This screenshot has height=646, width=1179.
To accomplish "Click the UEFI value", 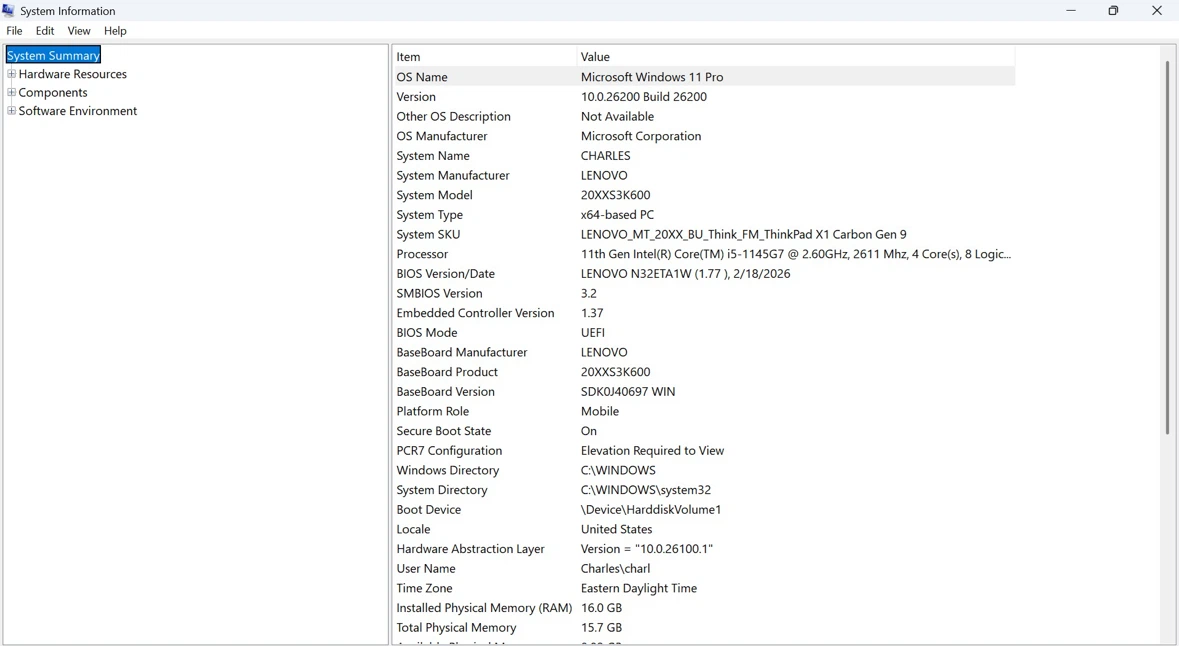I will click(x=593, y=332).
